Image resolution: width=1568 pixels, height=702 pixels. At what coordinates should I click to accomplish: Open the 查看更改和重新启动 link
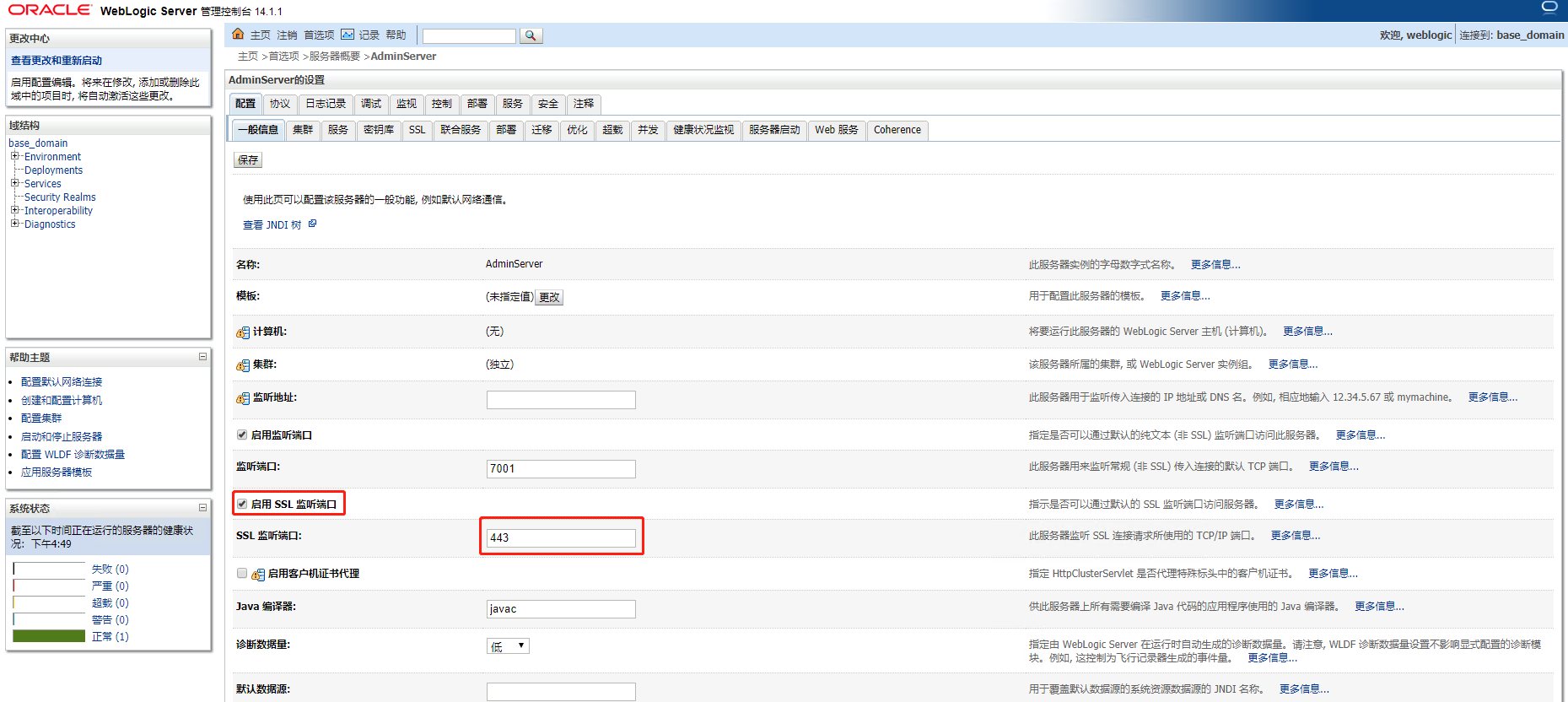coord(57,61)
